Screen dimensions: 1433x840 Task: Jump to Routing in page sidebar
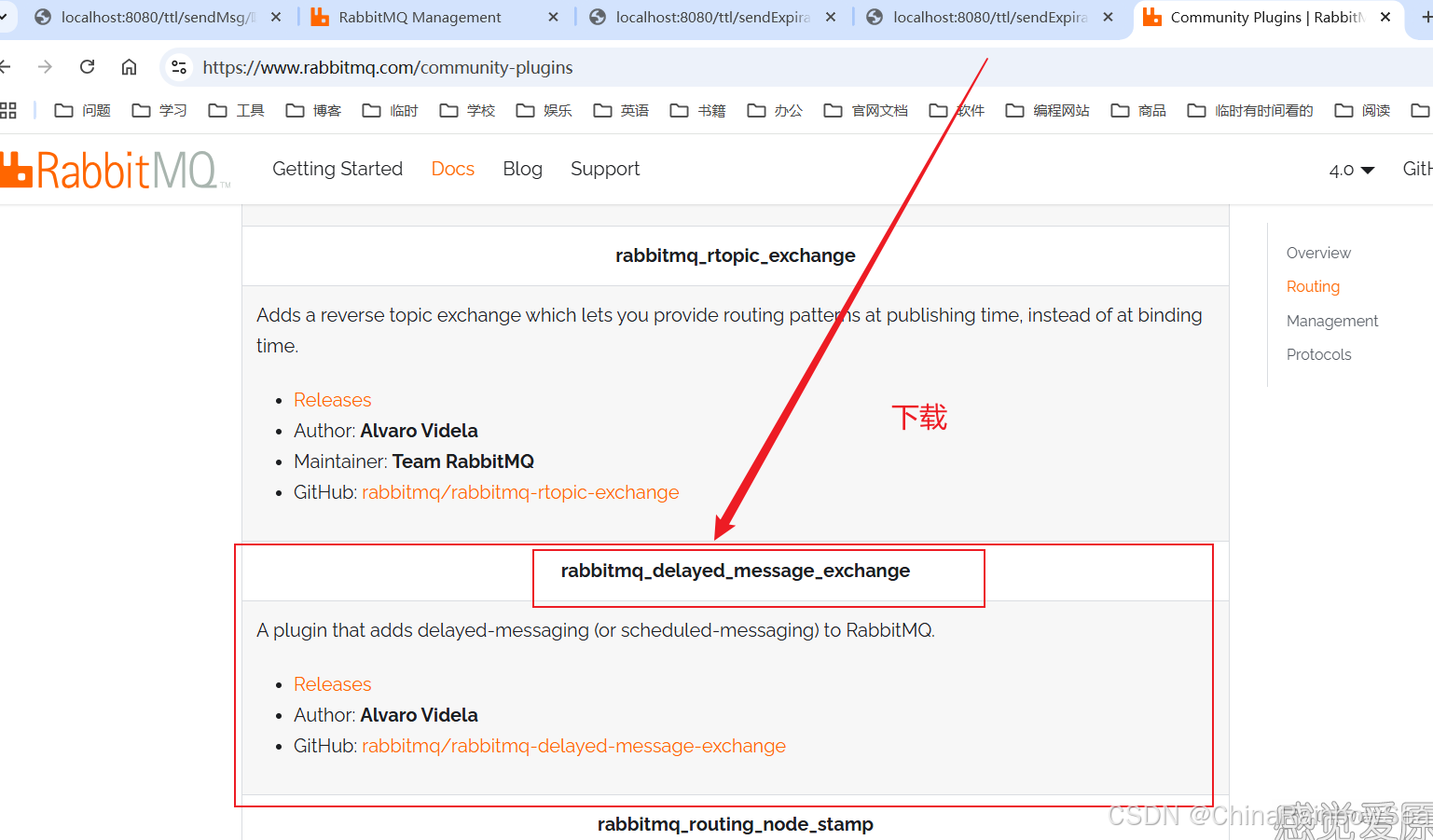1313,286
